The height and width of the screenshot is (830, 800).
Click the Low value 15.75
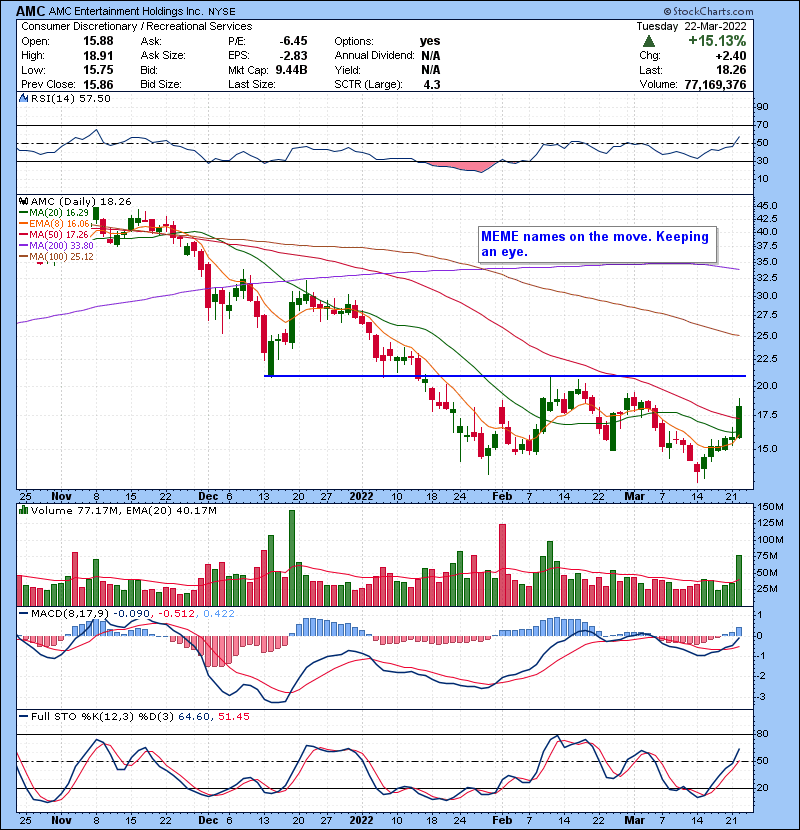98,70
